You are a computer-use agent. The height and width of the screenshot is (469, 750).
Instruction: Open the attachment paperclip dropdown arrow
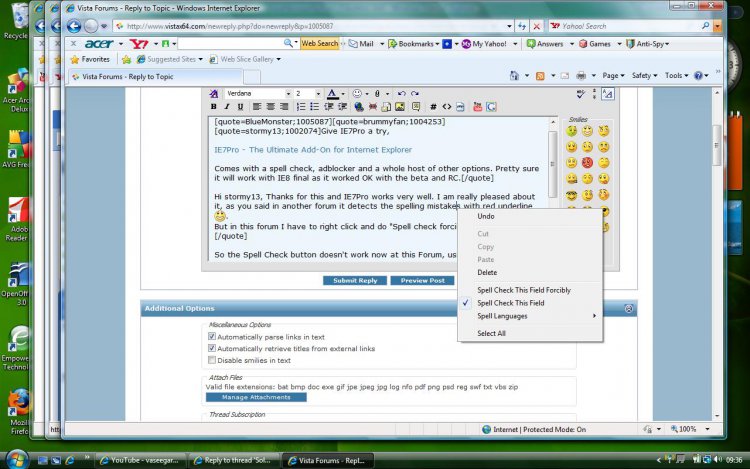coord(387,94)
